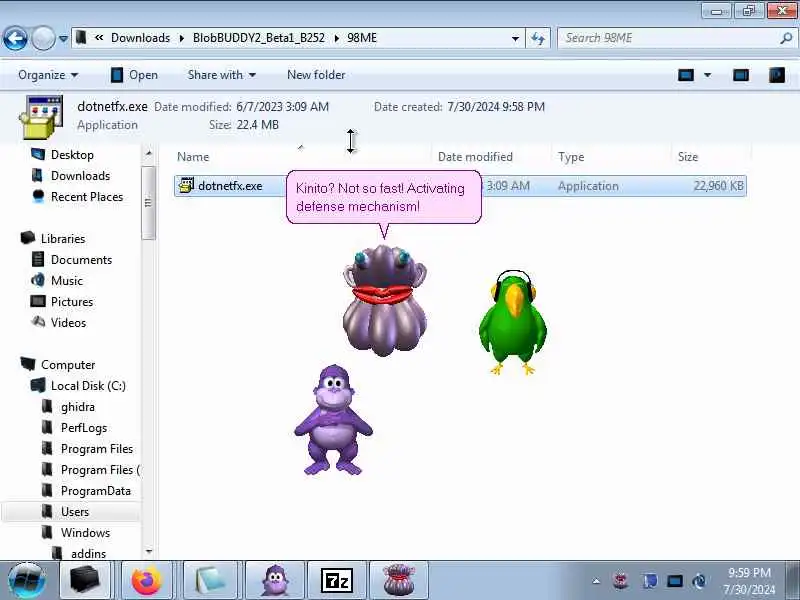This screenshot has width=800, height=600.
Task: Open the Pictures library
Action: (x=71, y=302)
